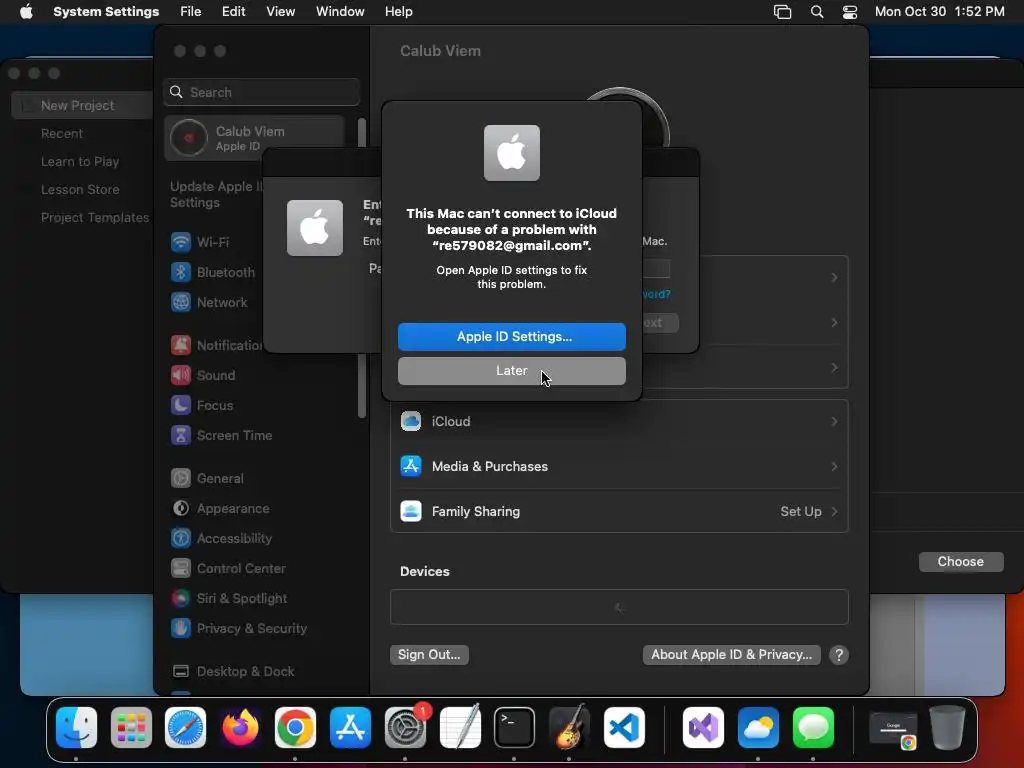This screenshot has width=1024, height=768.
Task: Open Spotlight search in menu bar
Action: (816, 12)
